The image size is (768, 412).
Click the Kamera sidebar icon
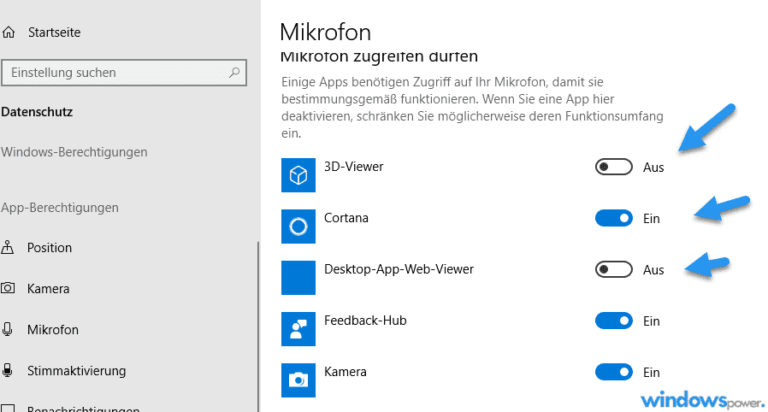tap(7, 288)
